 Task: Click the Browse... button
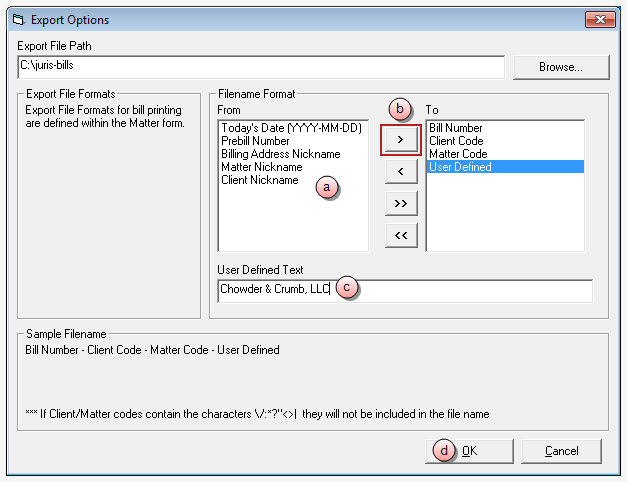point(561,67)
